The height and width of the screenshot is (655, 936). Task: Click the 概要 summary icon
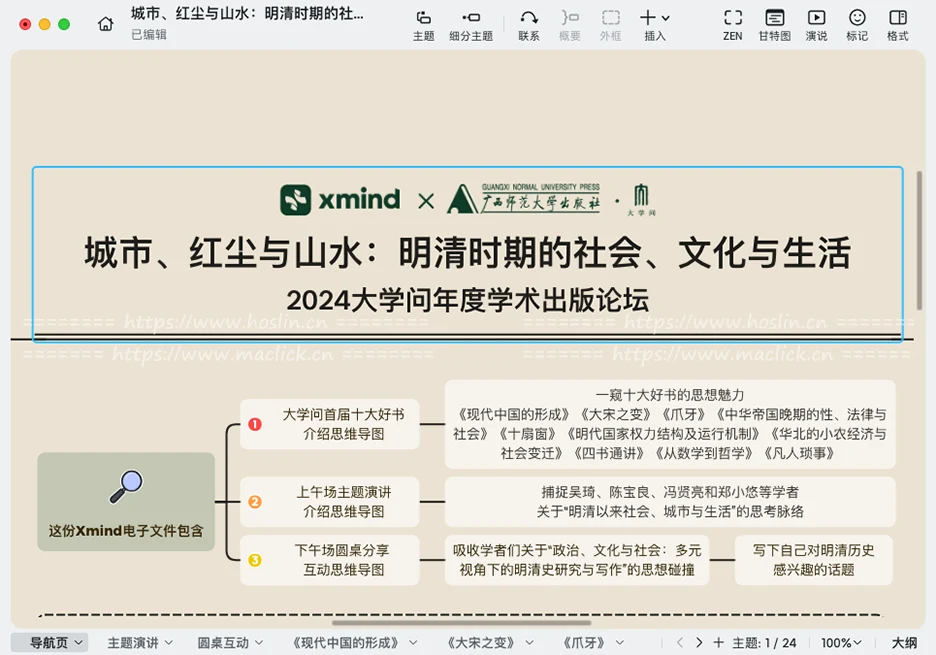(x=569, y=25)
